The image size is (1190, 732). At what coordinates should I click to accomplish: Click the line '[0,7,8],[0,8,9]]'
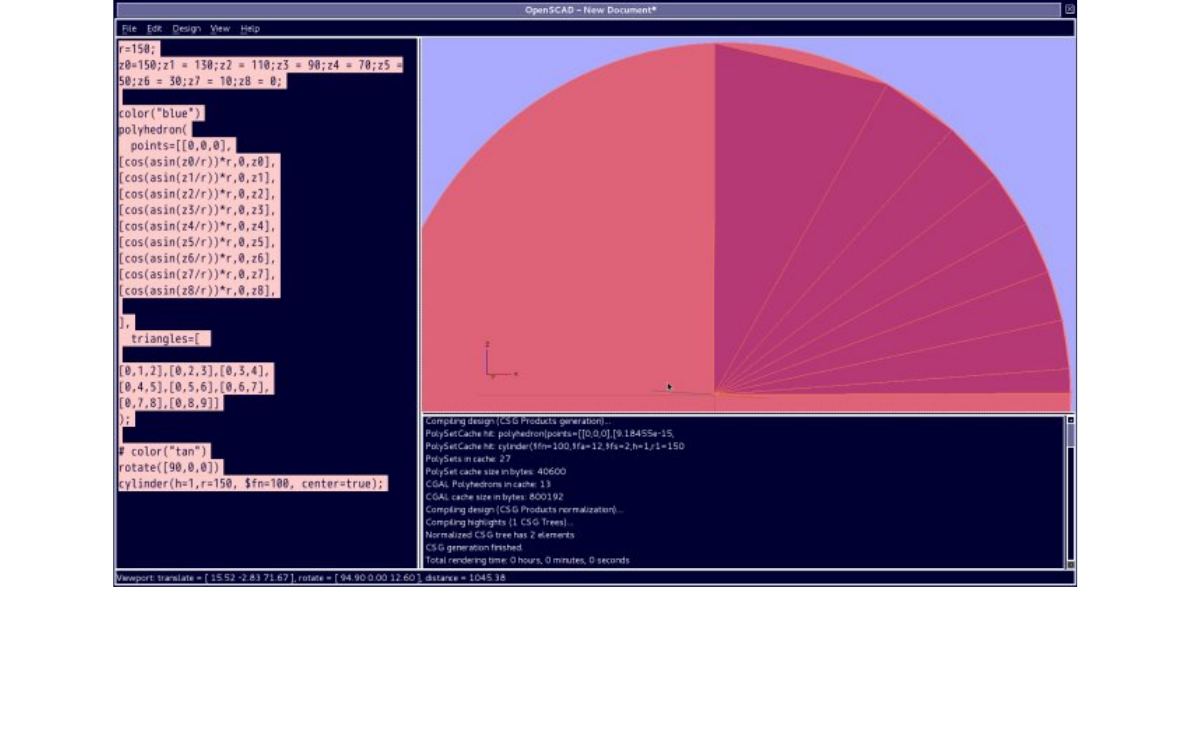pyautogui.click(x=169, y=404)
